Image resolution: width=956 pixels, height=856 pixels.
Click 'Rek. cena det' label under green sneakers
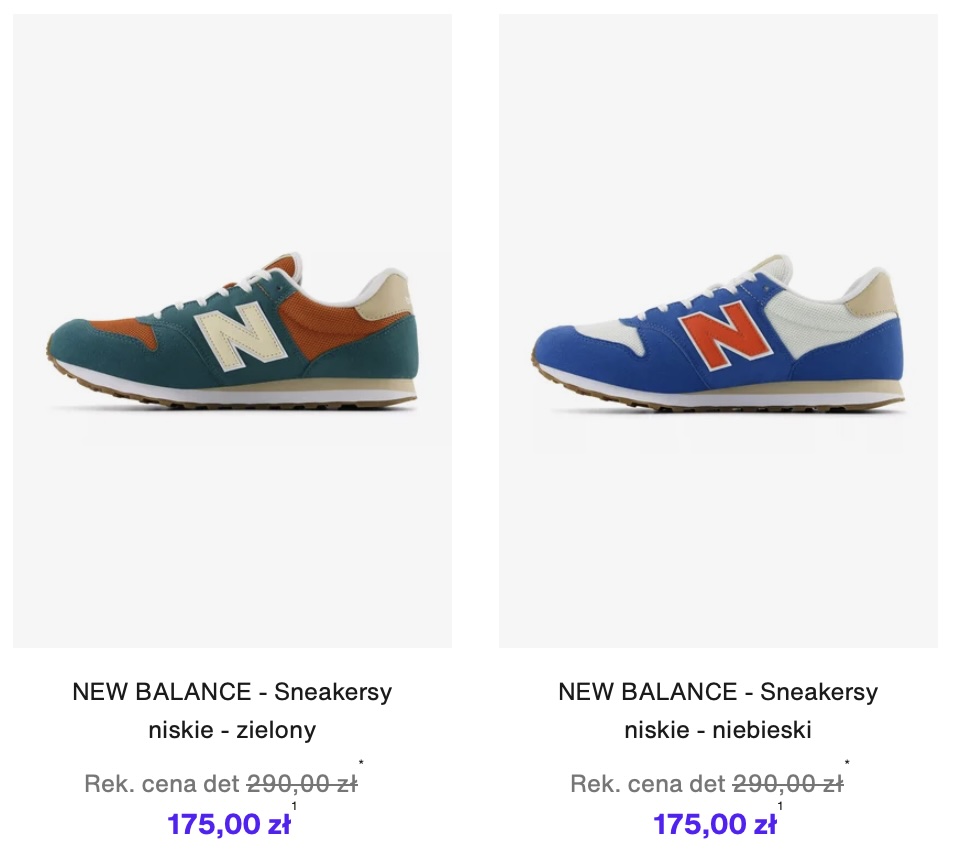point(161,784)
